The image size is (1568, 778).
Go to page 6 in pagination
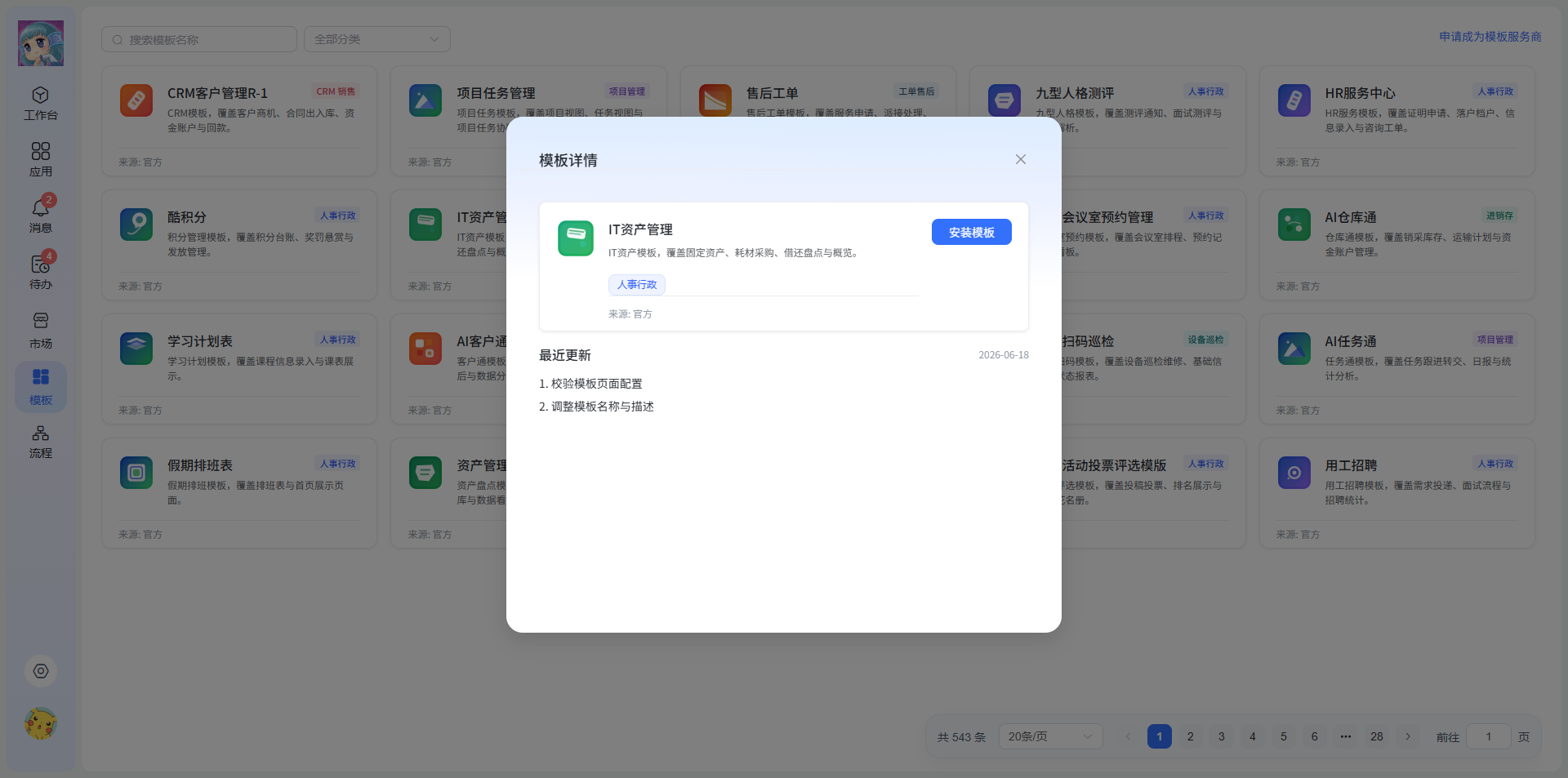(x=1315, y=736)
